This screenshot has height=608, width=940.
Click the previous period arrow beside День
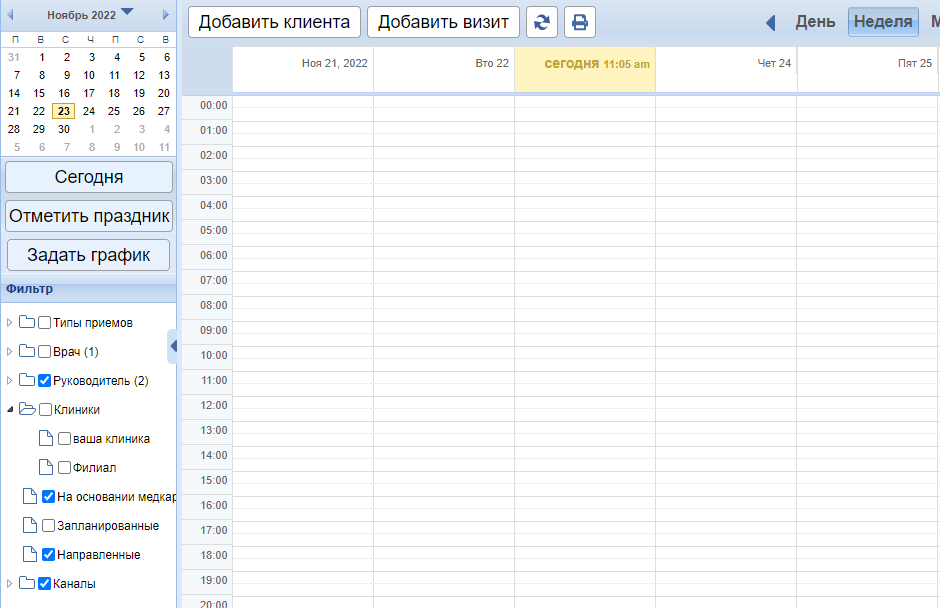[x=771, y=22]
